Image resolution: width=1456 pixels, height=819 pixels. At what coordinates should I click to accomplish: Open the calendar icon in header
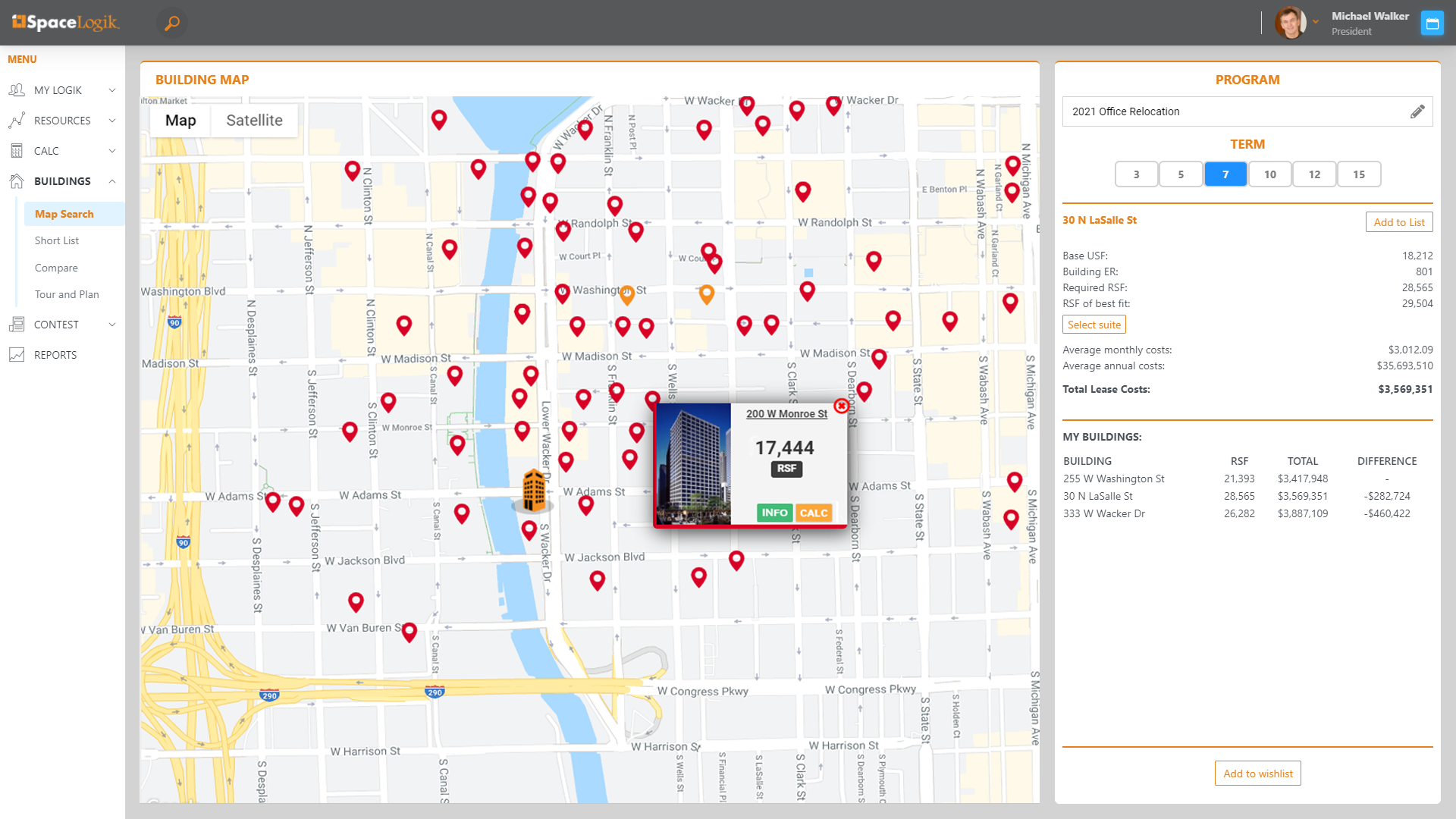point(1432,24)
